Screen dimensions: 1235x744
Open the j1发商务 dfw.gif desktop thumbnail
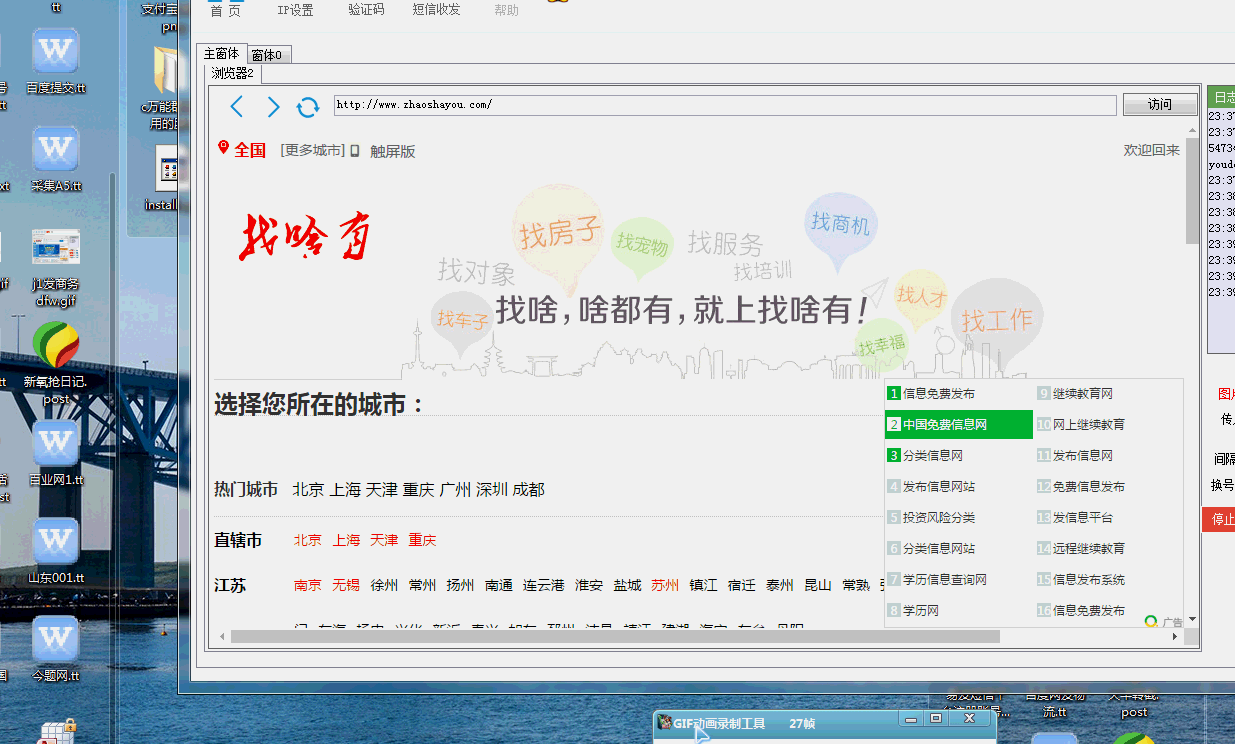[56, 267]
